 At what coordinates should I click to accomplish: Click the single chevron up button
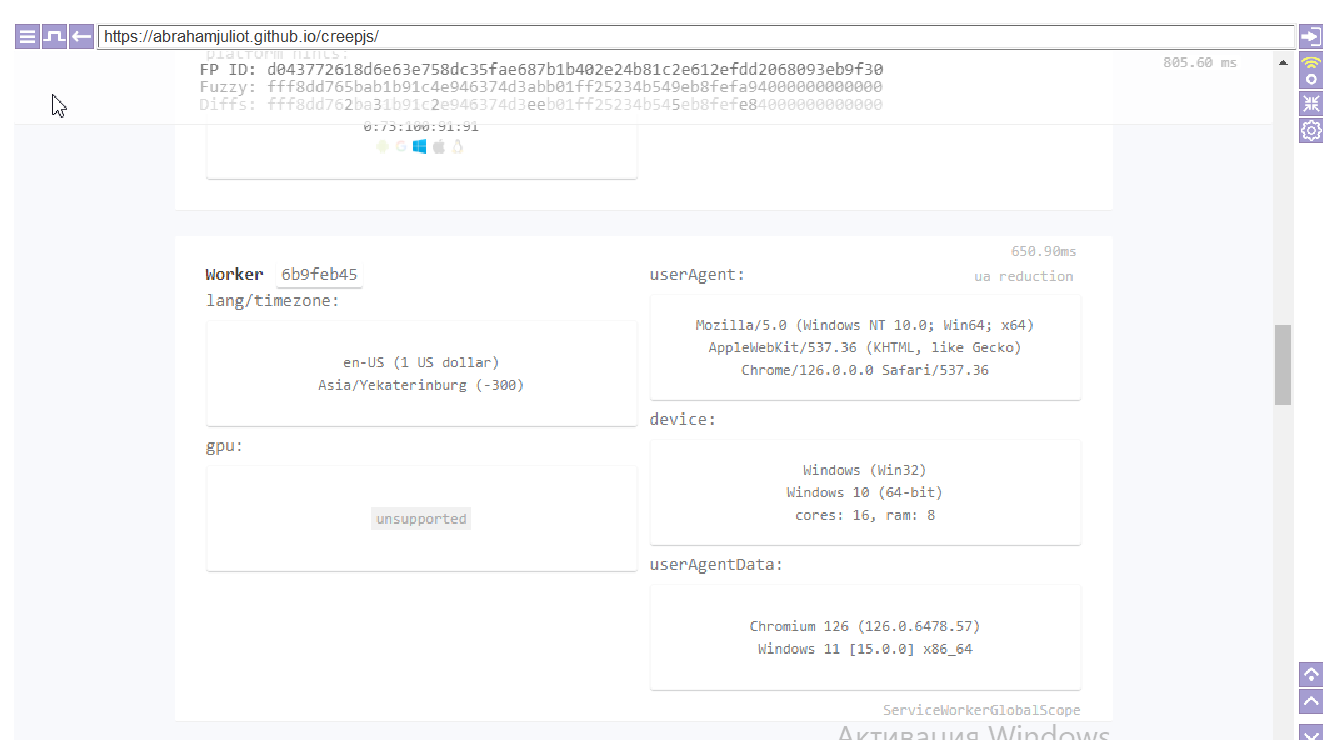(x=1310, y=701)
